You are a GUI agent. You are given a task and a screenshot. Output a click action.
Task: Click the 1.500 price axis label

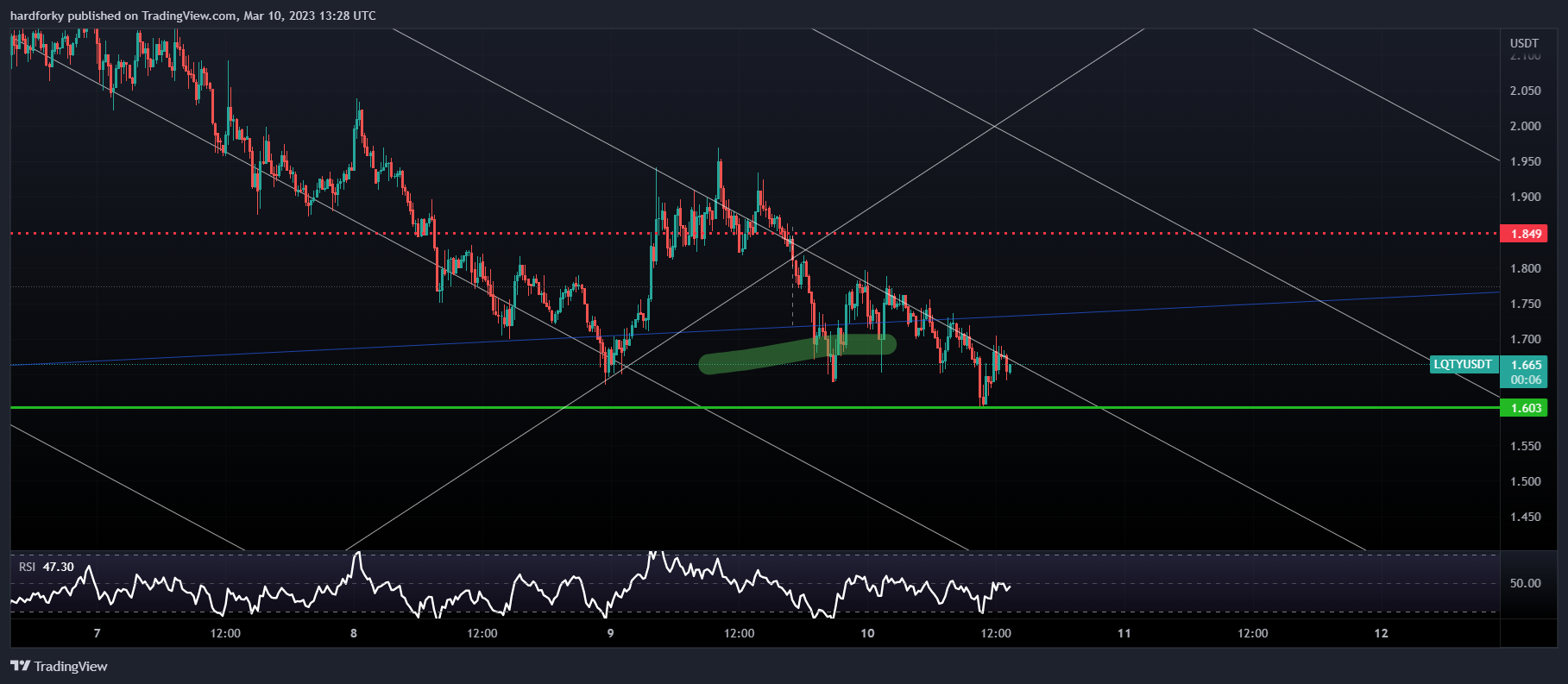1525,481
